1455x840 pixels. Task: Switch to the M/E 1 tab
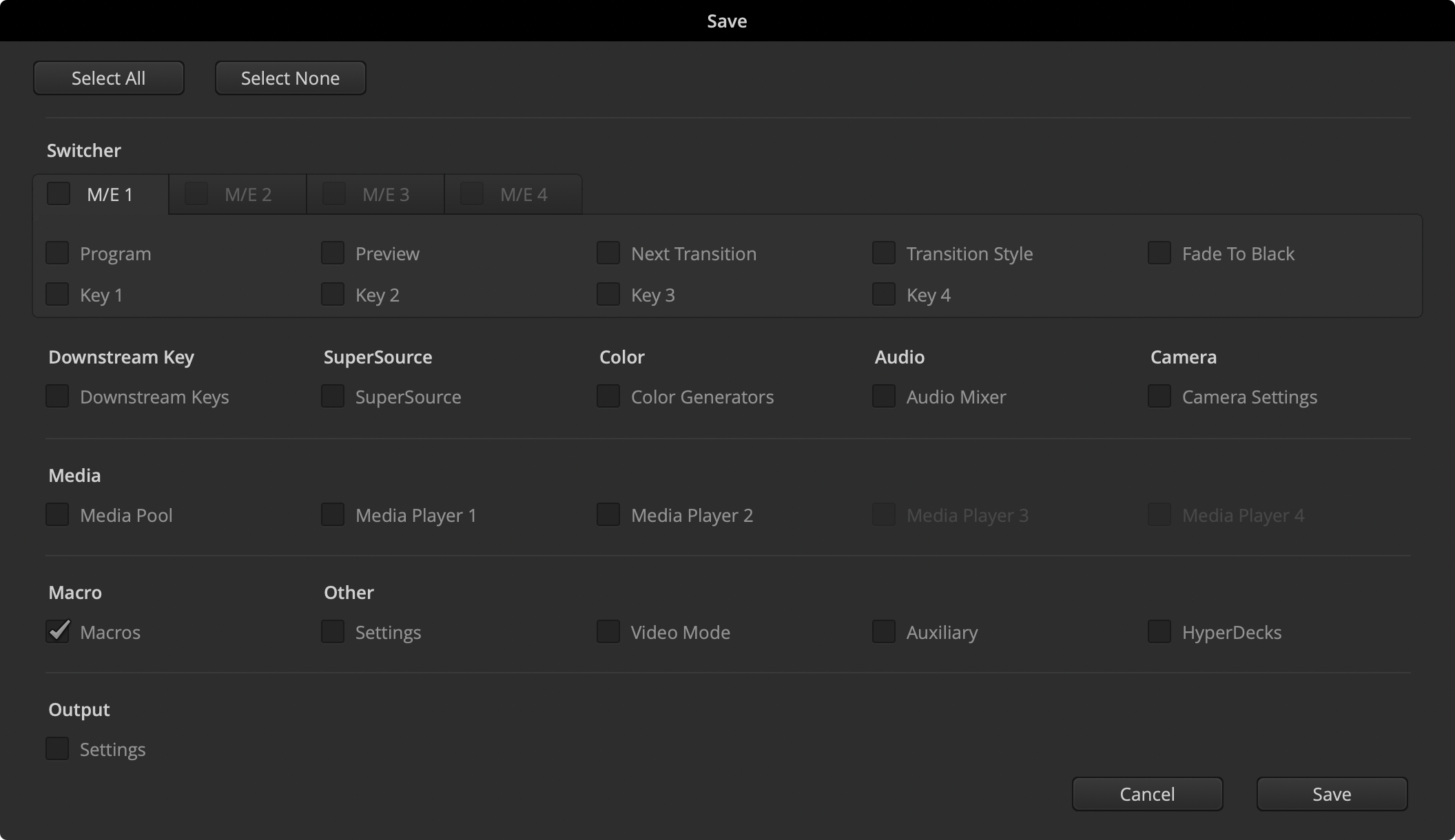tap(110, 195)
